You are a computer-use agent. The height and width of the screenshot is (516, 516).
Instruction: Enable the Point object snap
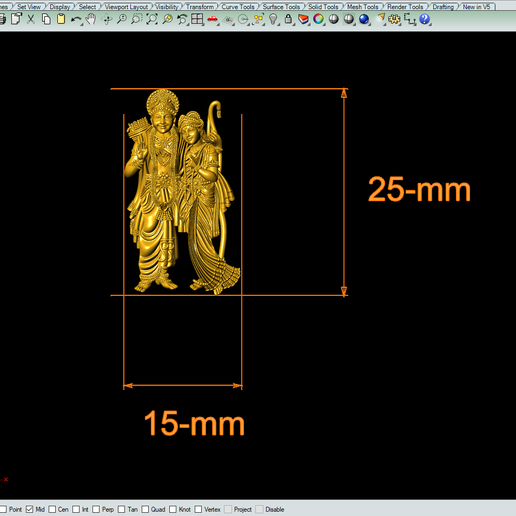tap(3, 509)
